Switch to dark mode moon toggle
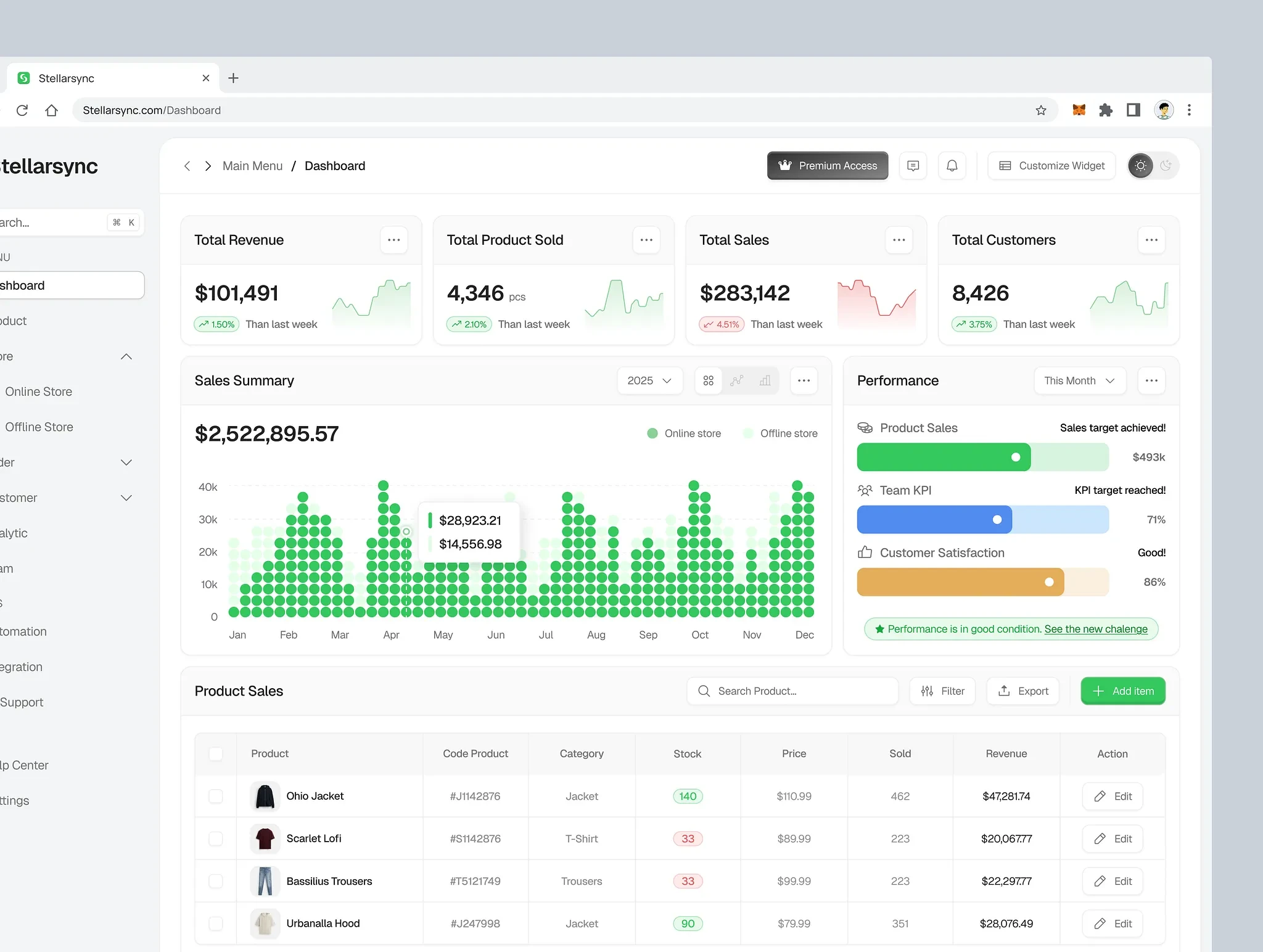The height and width of the screenshot is (952, 1263). click(1166, 166)
